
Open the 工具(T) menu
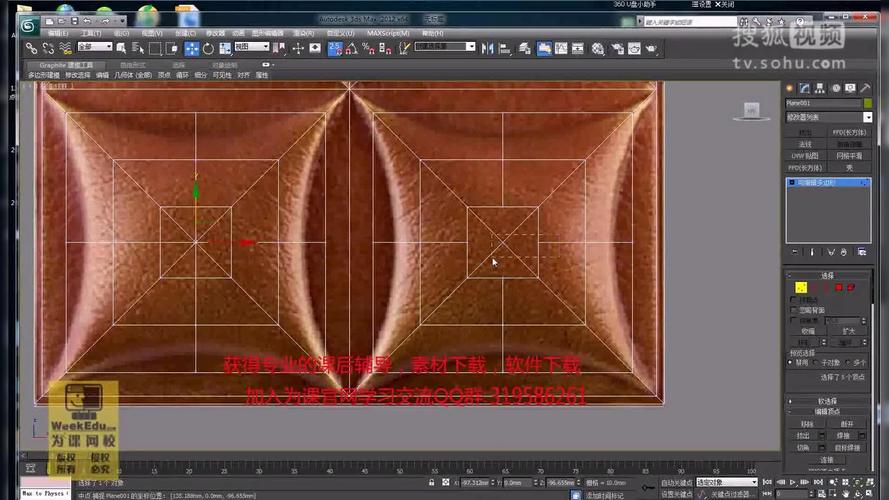tap(91, 33)
